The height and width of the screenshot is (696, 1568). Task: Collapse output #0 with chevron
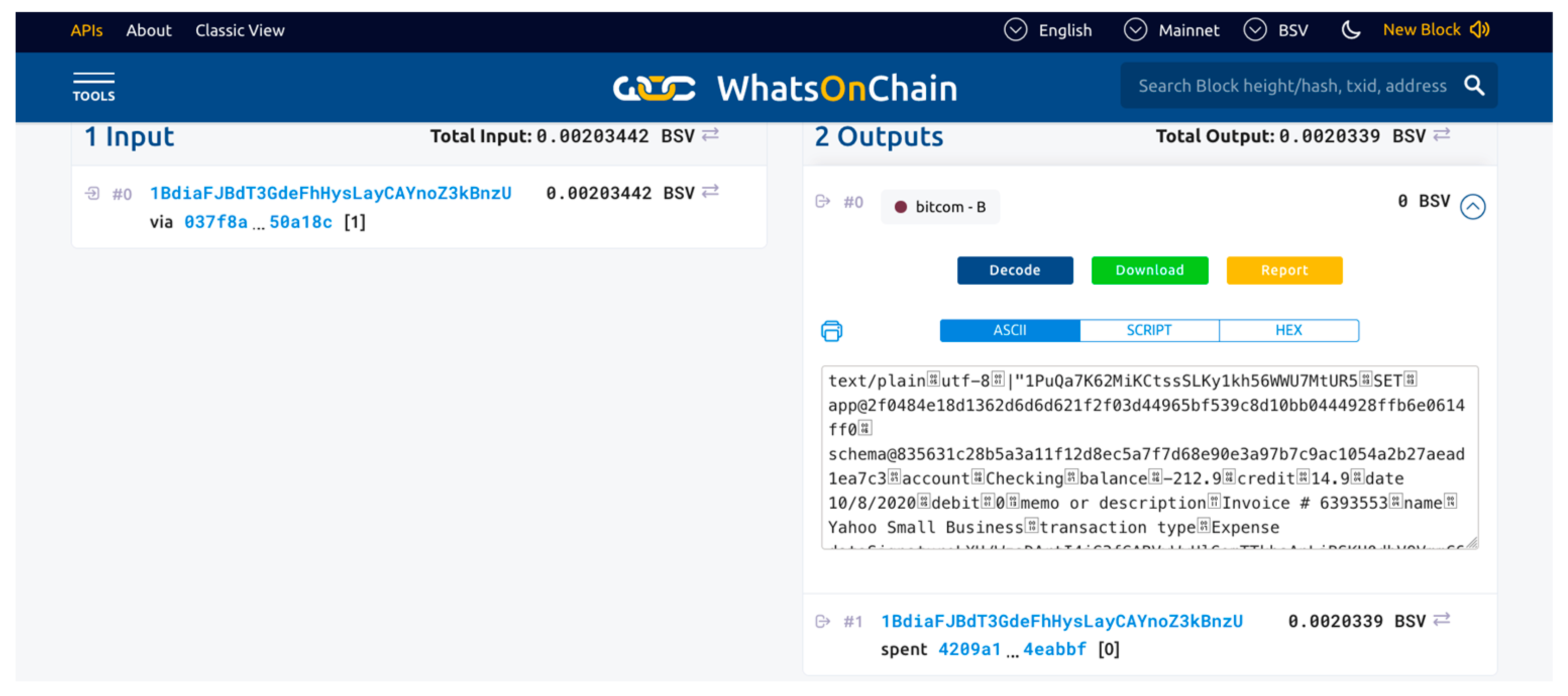click(1473, 207)
